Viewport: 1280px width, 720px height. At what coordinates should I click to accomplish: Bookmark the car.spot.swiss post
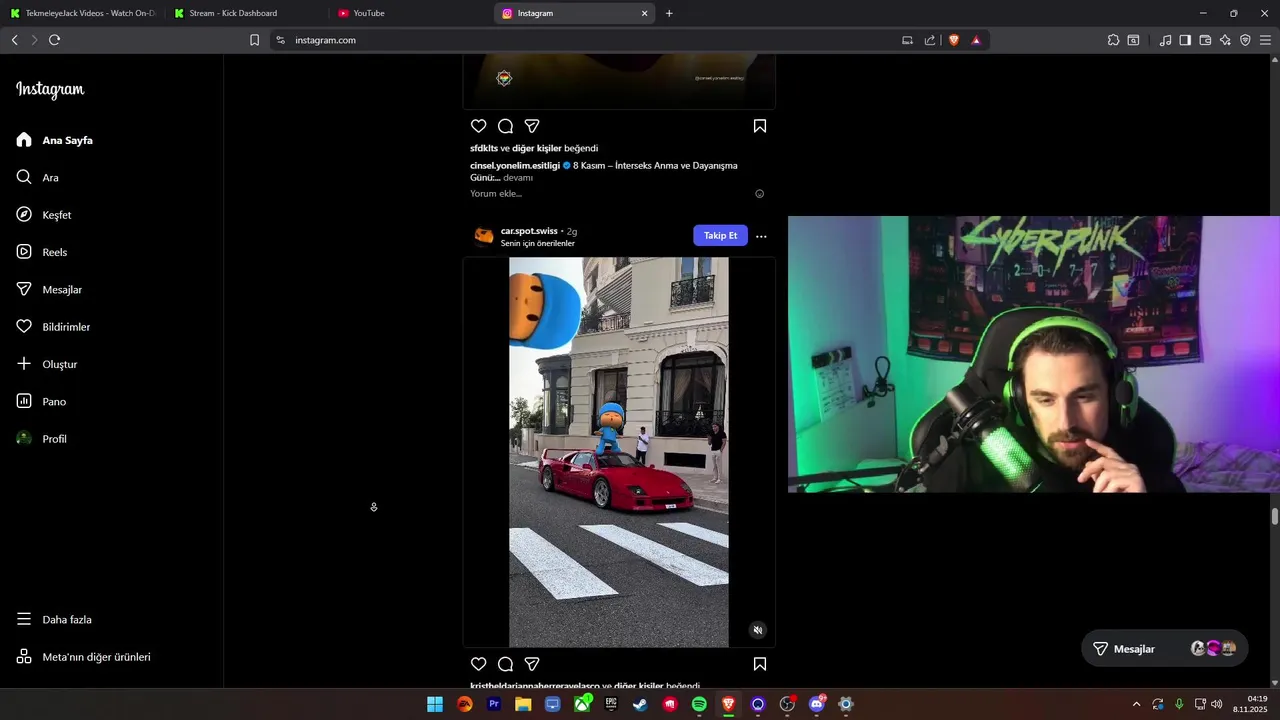760,664
